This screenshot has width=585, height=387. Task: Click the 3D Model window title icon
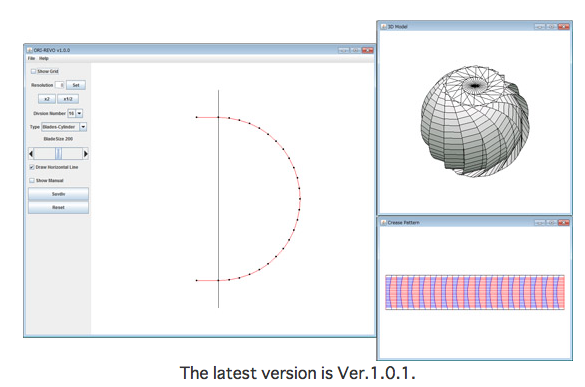click(384, 26)
